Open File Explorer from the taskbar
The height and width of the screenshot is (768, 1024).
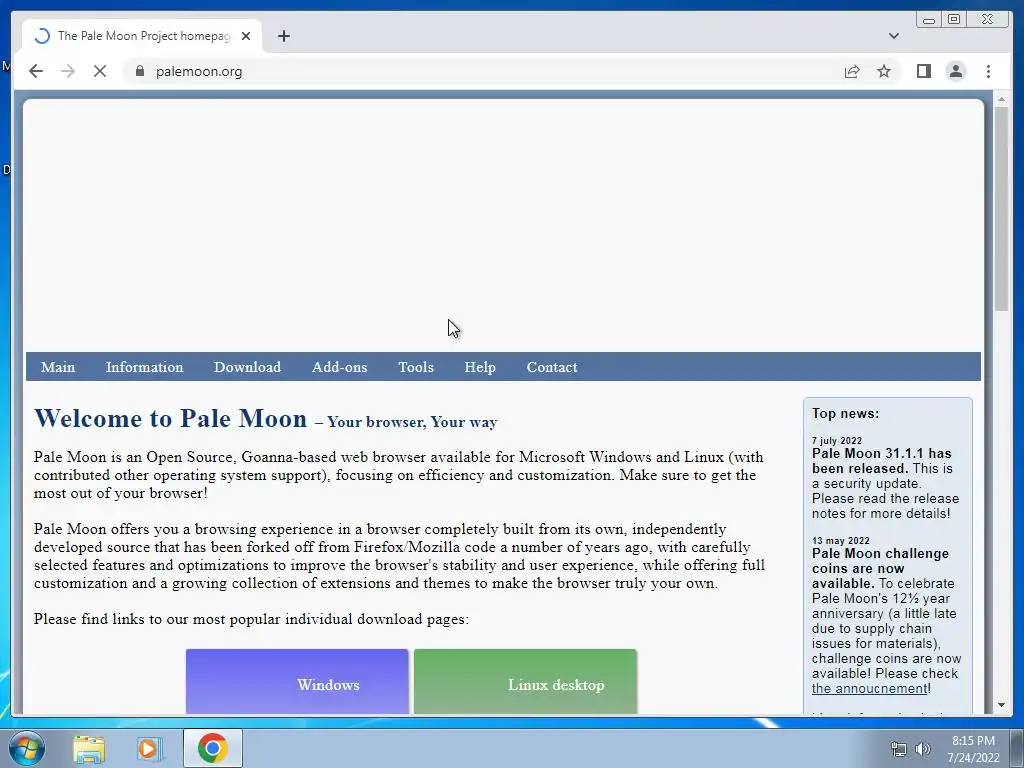pos(89,748)
